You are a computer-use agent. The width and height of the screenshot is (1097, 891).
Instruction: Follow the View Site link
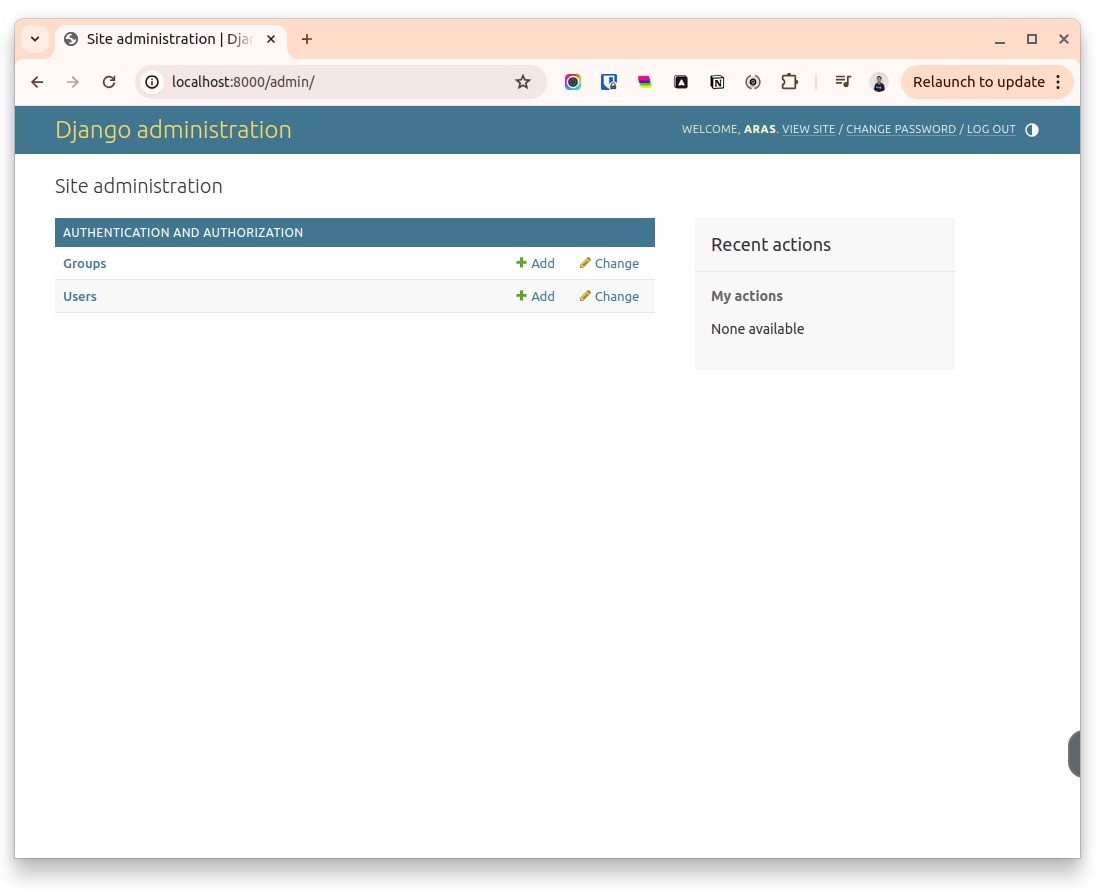[x=808, y=129]
